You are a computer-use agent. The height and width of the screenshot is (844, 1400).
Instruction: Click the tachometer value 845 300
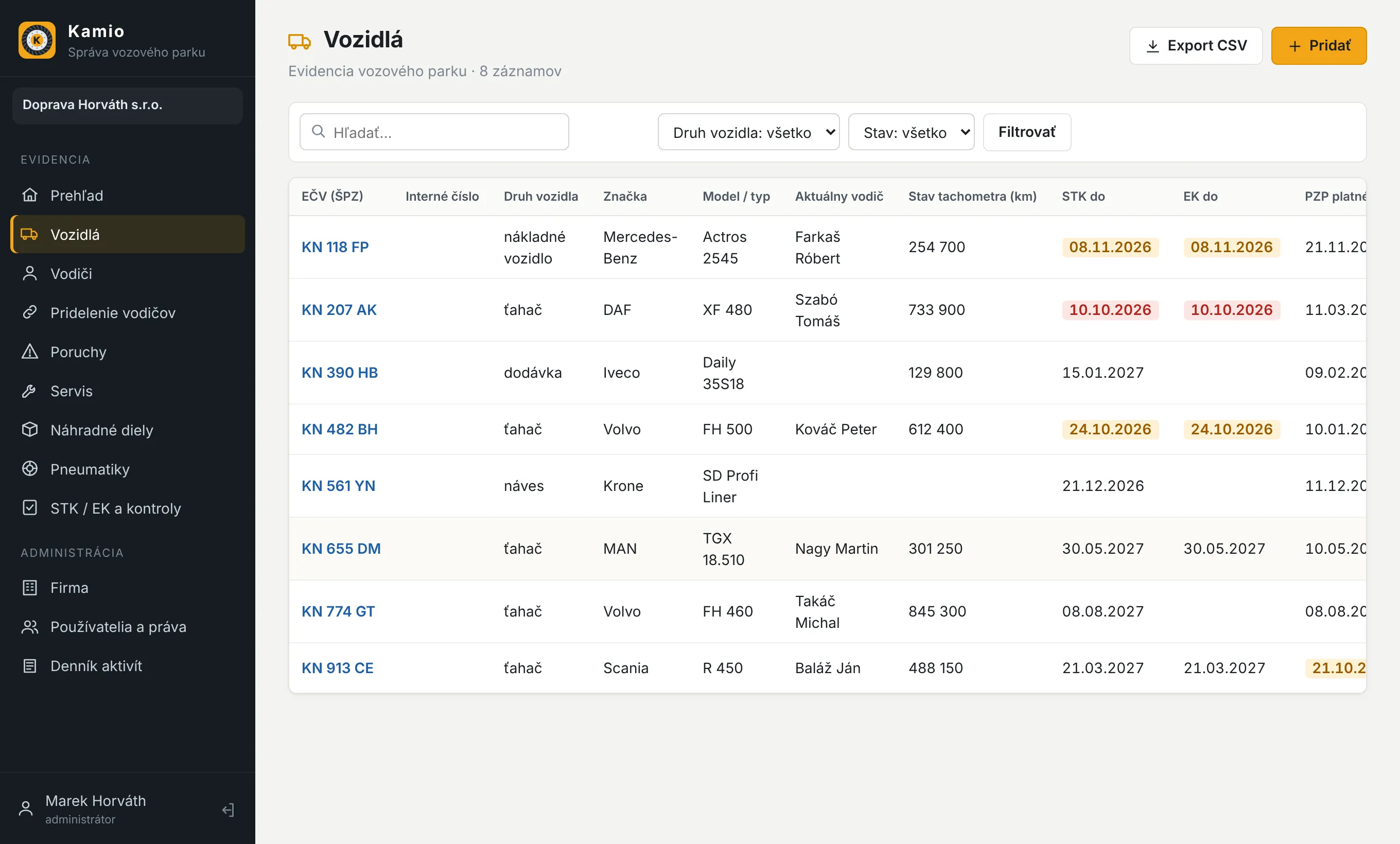tap(937, 611)
